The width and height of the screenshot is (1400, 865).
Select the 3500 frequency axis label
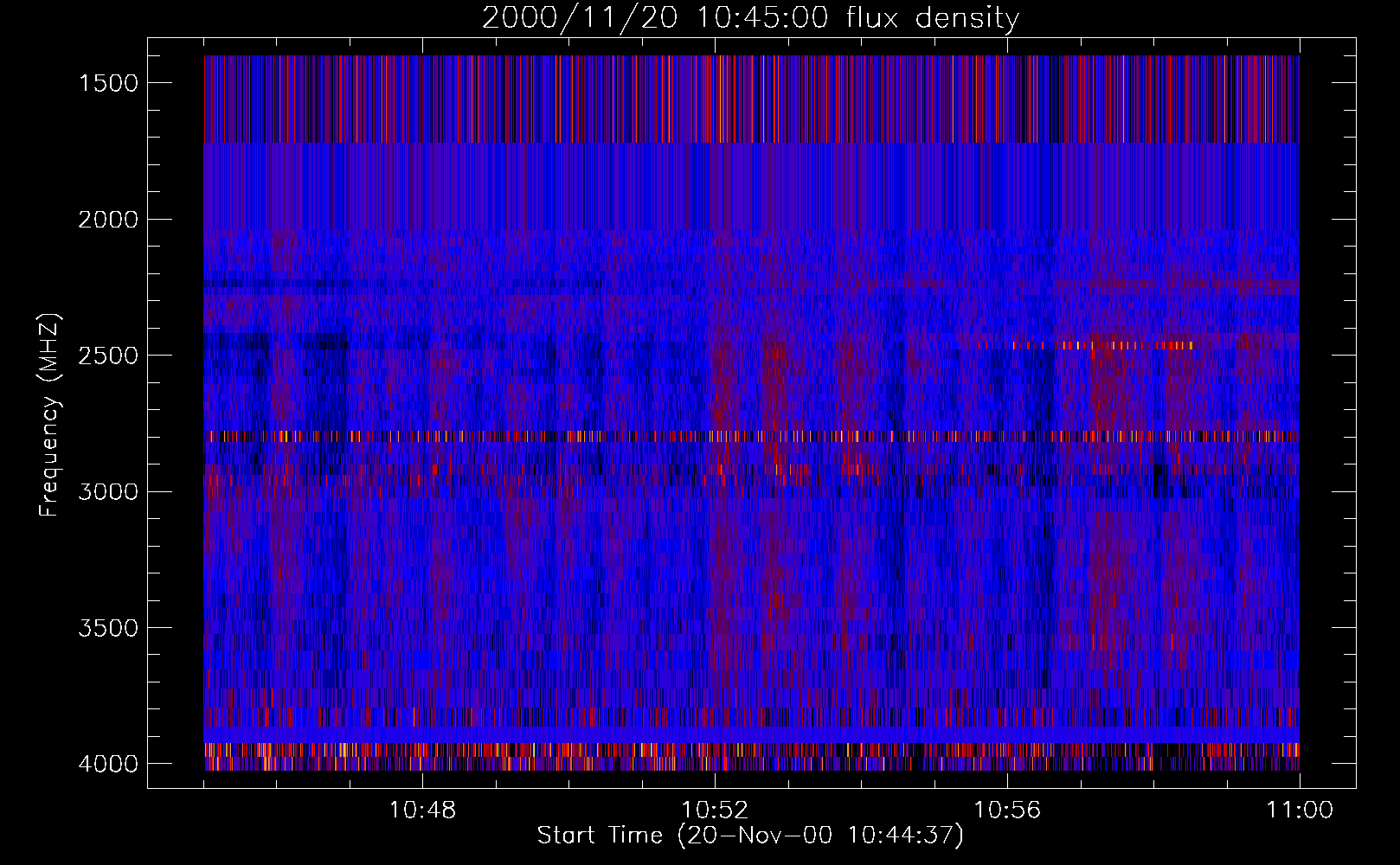(x=108, y=628)
